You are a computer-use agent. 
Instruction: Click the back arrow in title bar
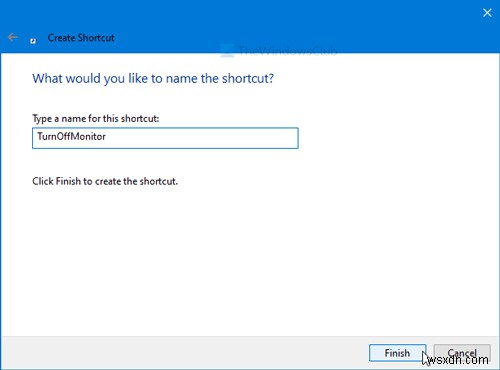[13, 37]
